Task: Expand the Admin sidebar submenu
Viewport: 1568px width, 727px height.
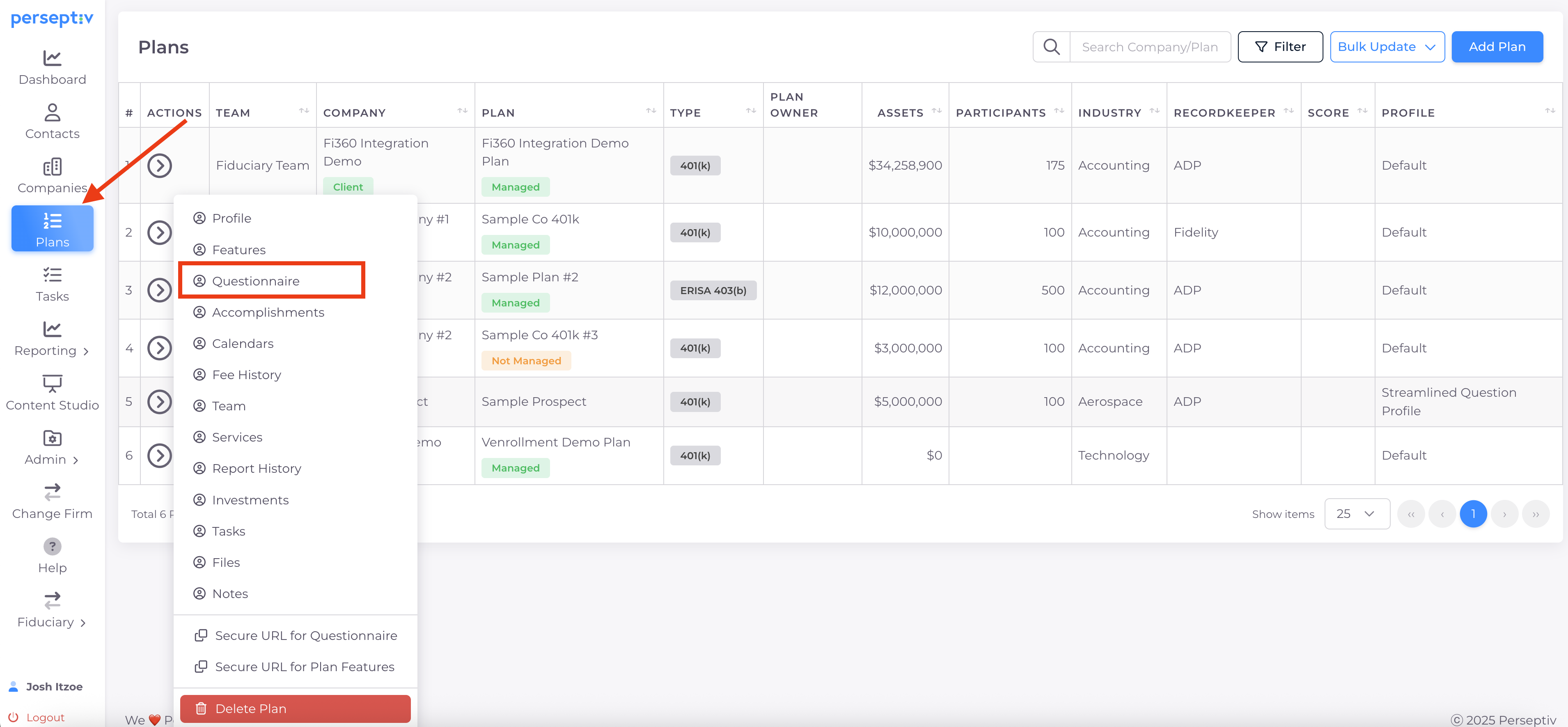Action: pos(53,459)
